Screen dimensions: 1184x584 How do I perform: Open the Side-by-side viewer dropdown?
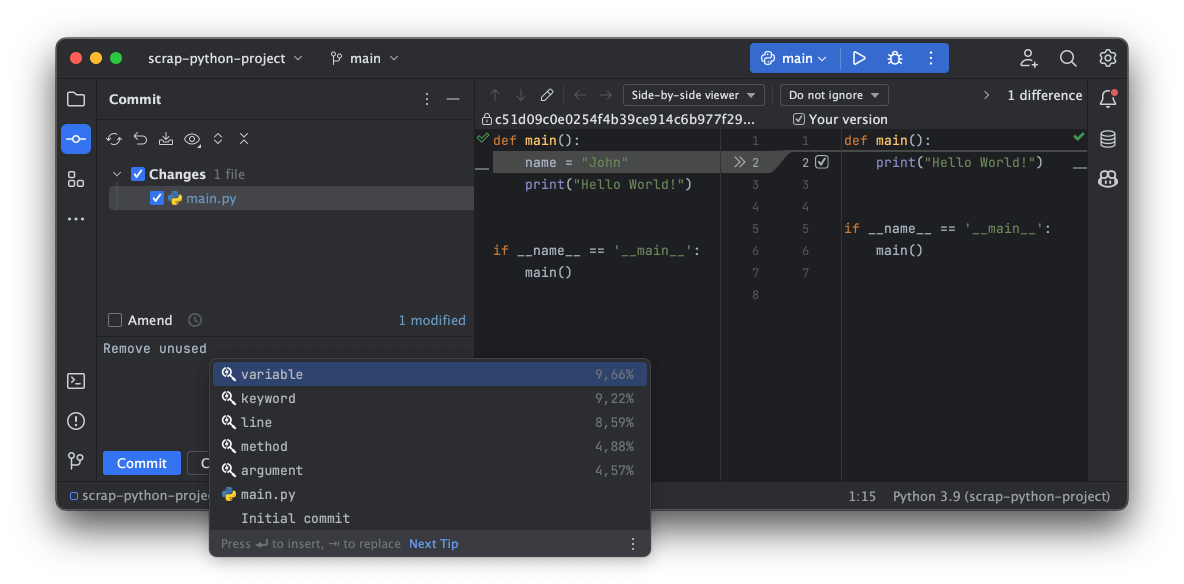coord(693,95)
